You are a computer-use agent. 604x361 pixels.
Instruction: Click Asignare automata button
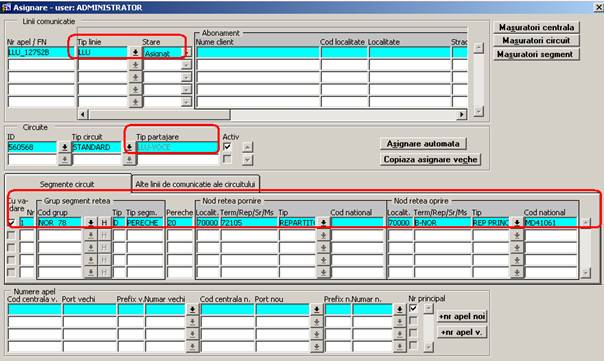pyautogui.click(x=423, y=144)
